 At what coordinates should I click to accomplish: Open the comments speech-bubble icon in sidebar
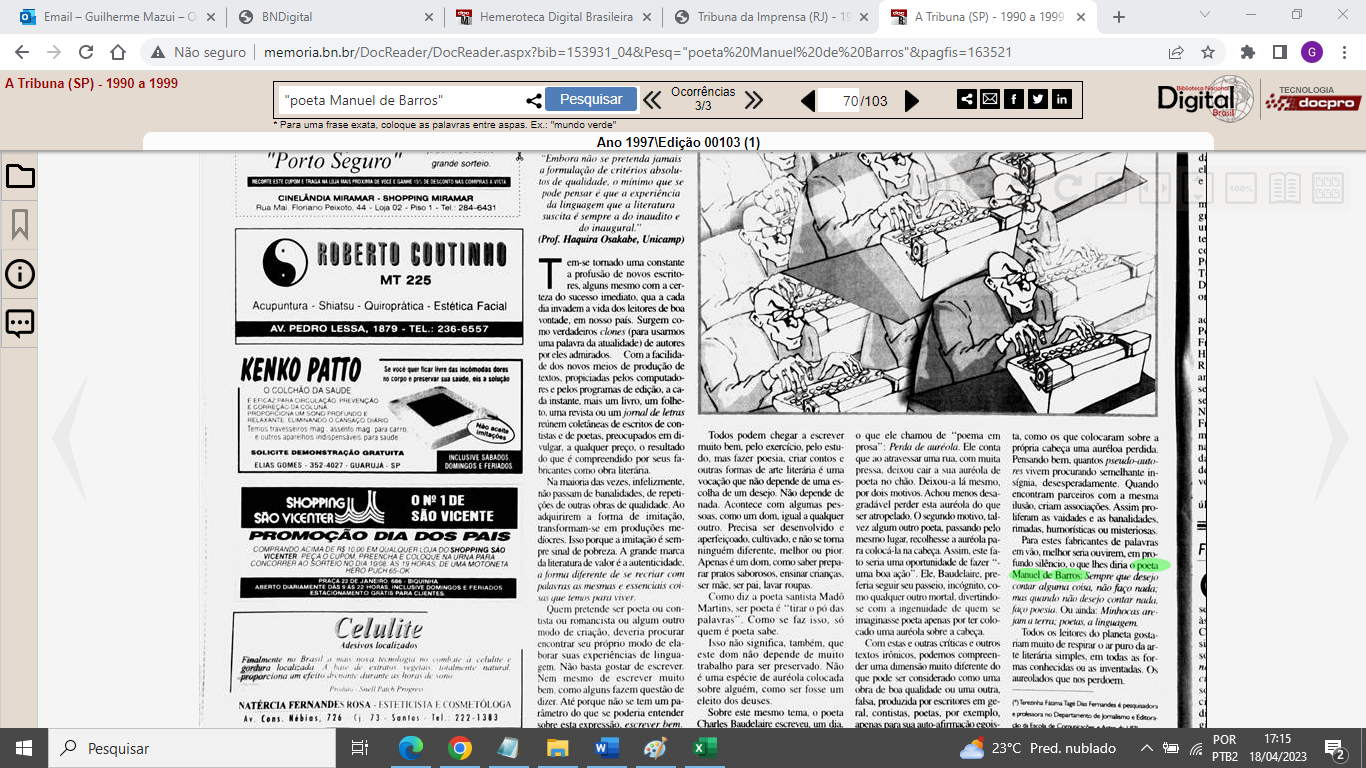20,322
